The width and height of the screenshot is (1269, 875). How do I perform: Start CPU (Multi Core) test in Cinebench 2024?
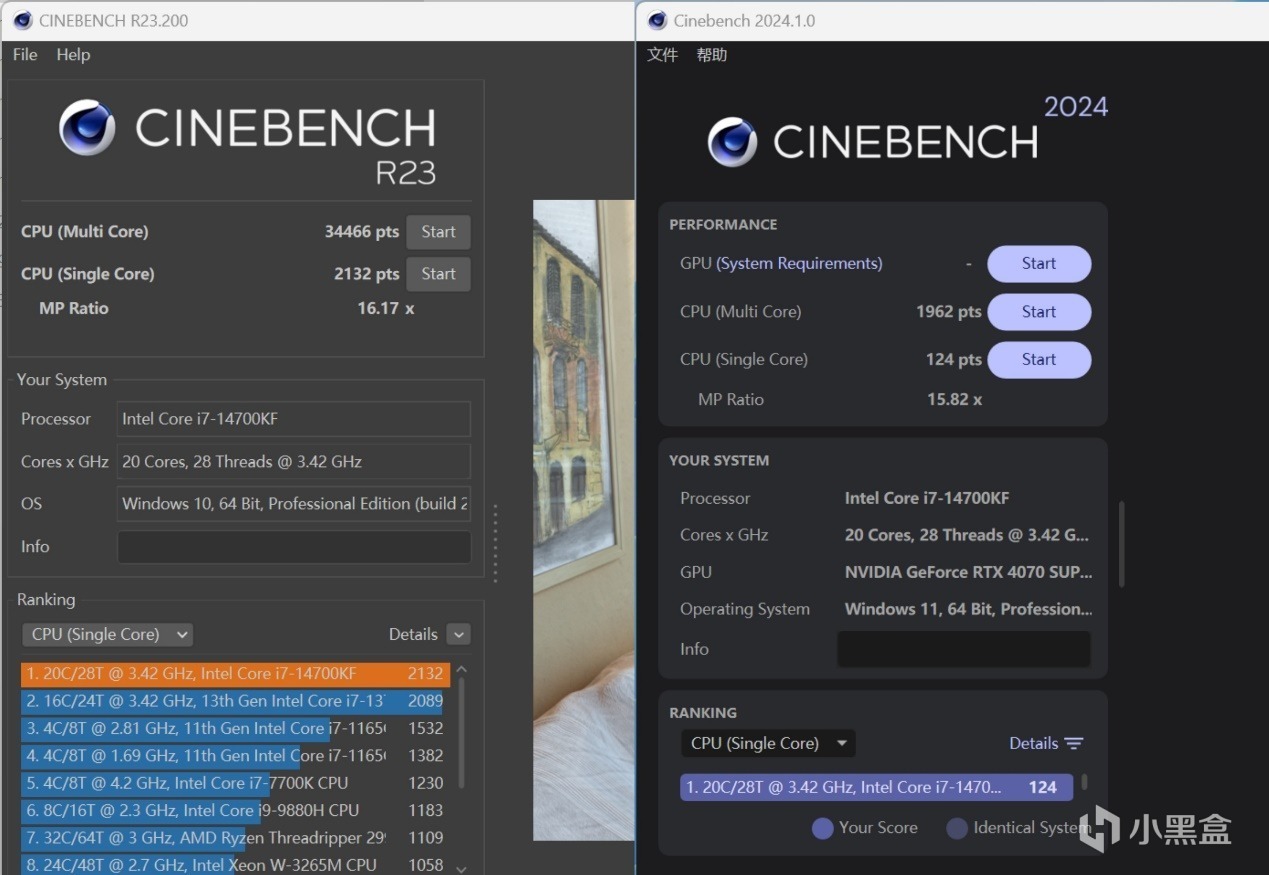pos(1039,312)
